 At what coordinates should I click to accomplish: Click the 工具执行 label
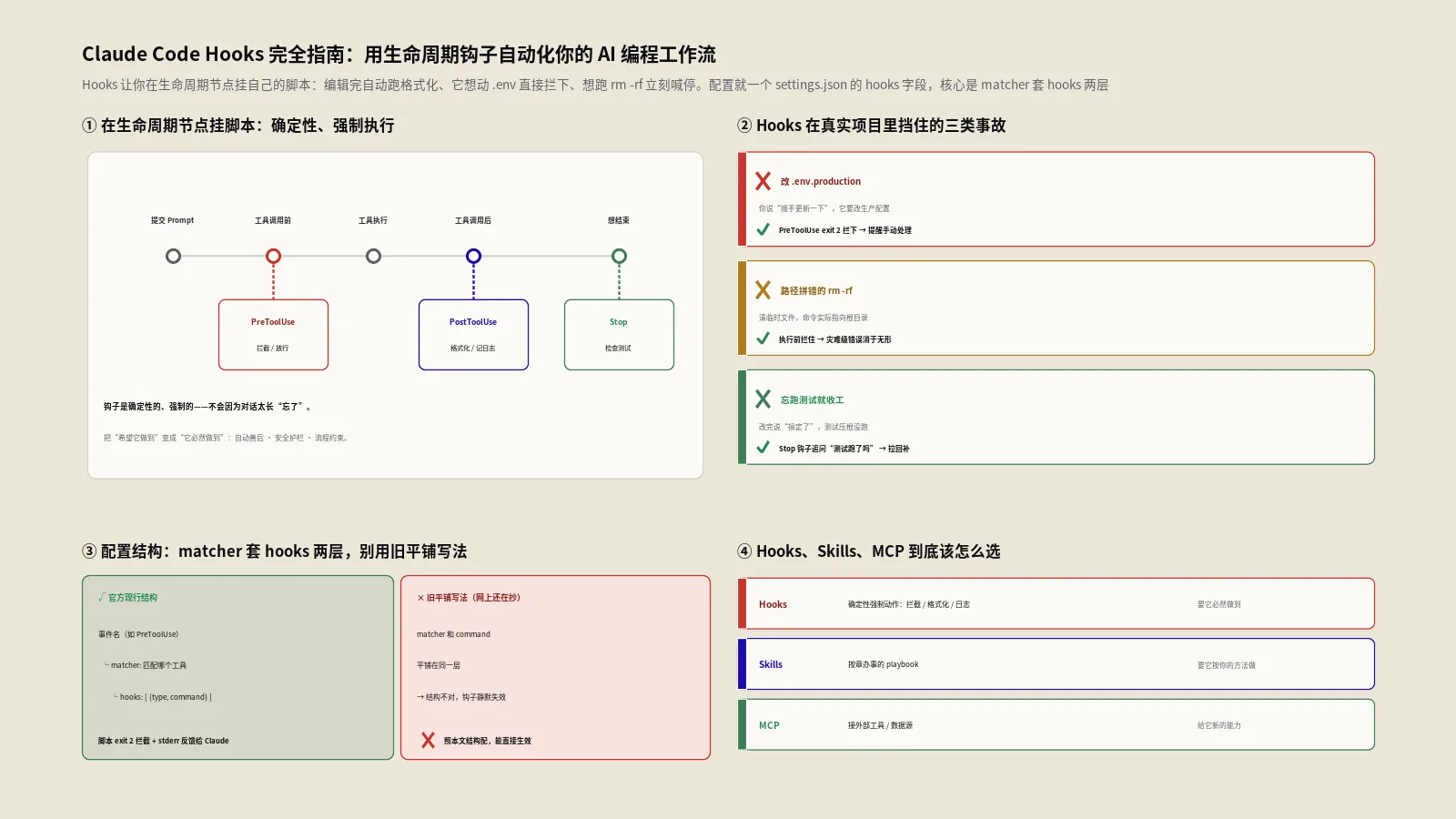coord(373,220)
